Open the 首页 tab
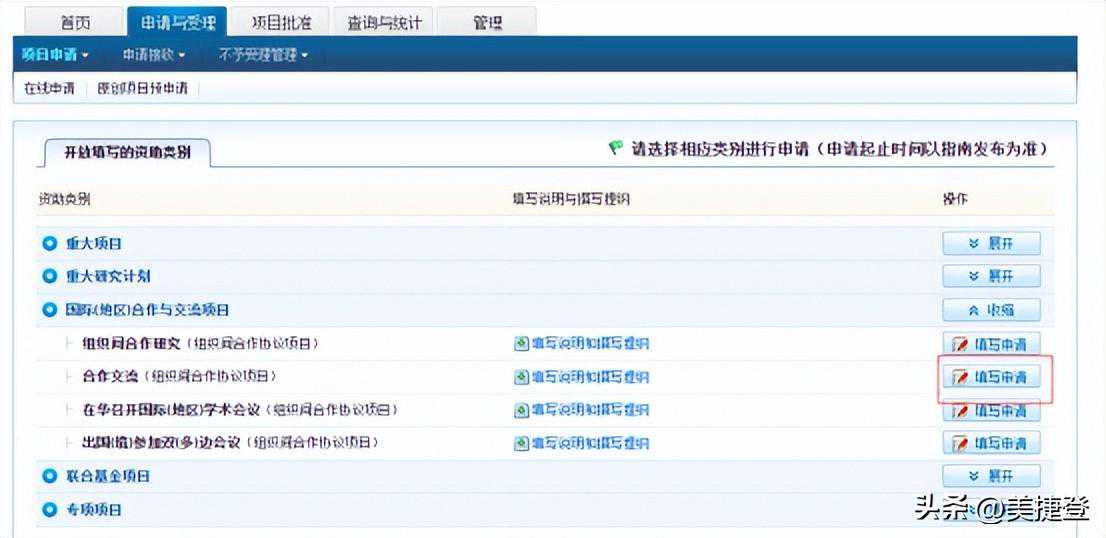Viewport: 1106px width, 538px height. tap(75, 23)
